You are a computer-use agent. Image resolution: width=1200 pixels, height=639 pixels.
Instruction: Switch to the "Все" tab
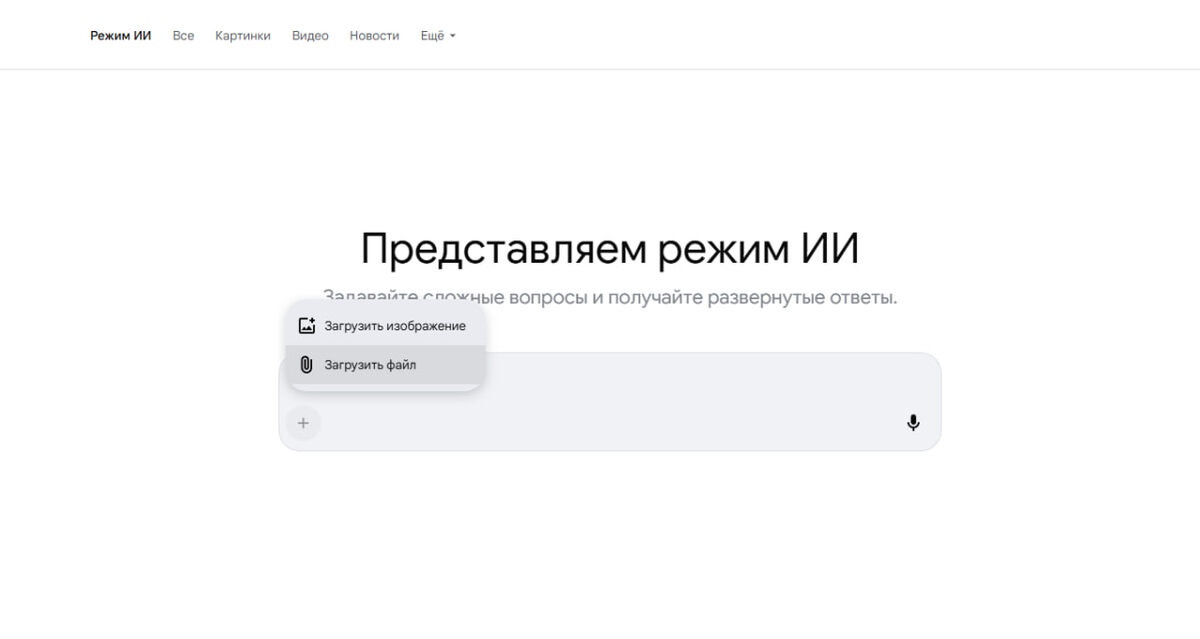pyautogui.click(x=183, y=35)
